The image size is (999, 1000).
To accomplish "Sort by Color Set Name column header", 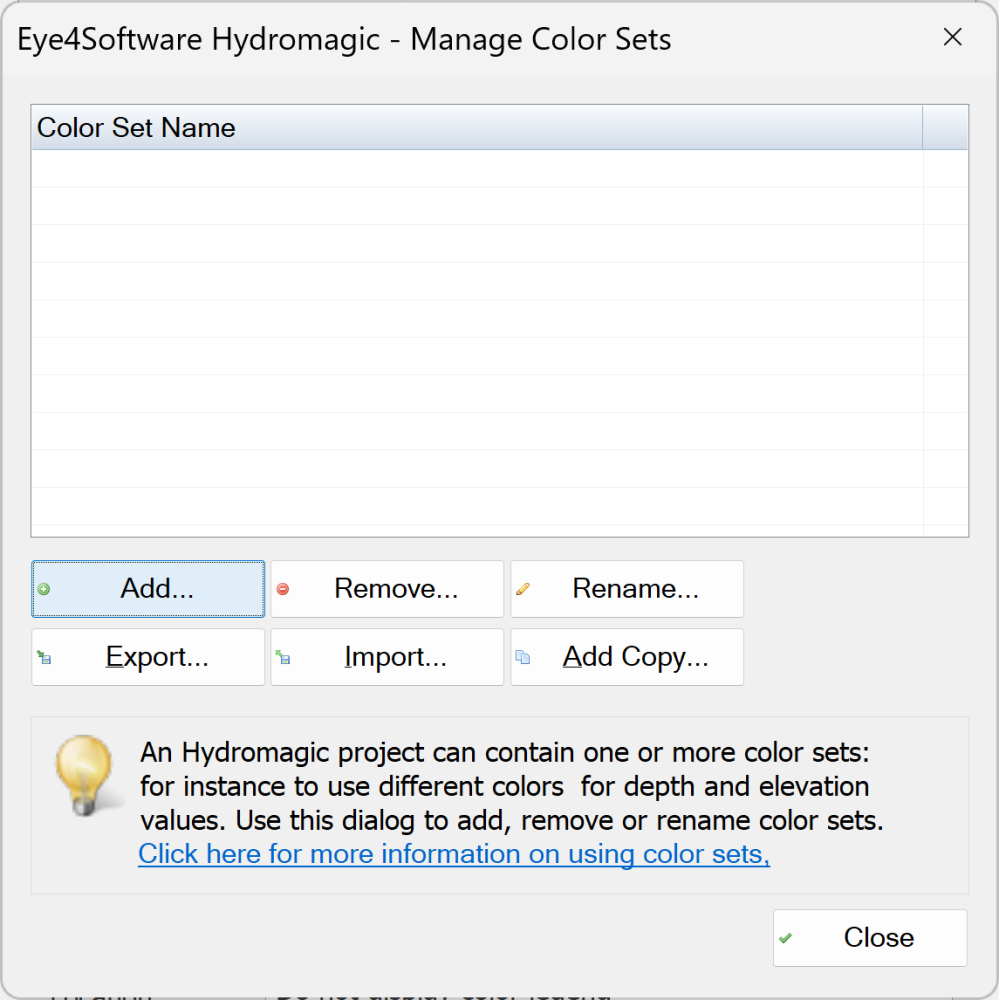I will (477, 128).
